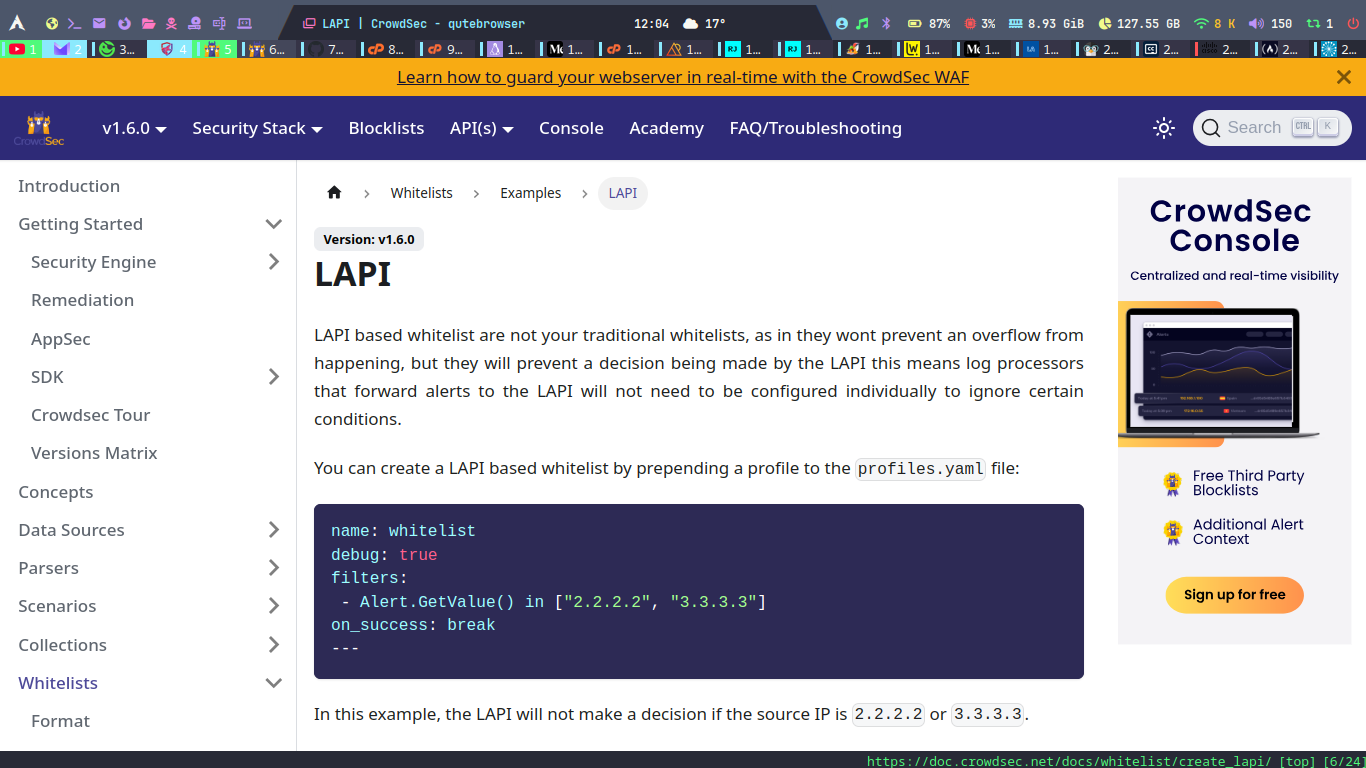Expand the Scenarios sidebar chevron
The width and height of the screenshot is (1366, 768).
pyautogui.click(x=273, y=606)
